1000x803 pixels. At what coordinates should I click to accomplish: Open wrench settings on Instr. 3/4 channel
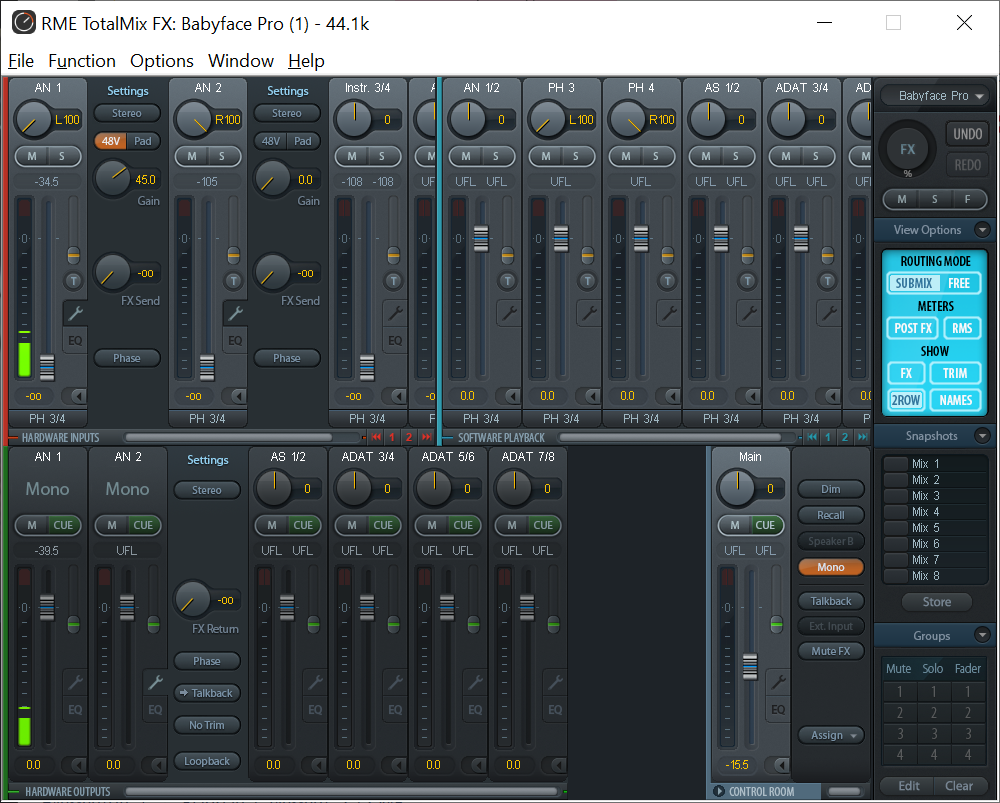[395, 313]
